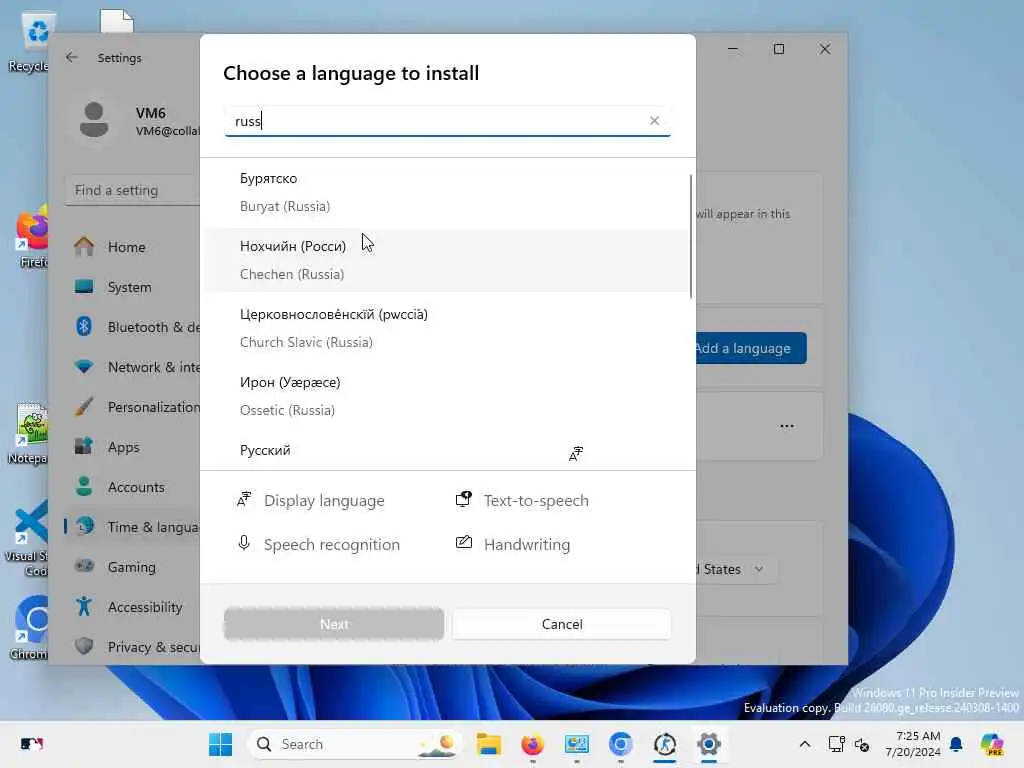The width and height of the screenshot is (1024, 768).
Task: Open Network & internet settings
Action: (134, 367)
